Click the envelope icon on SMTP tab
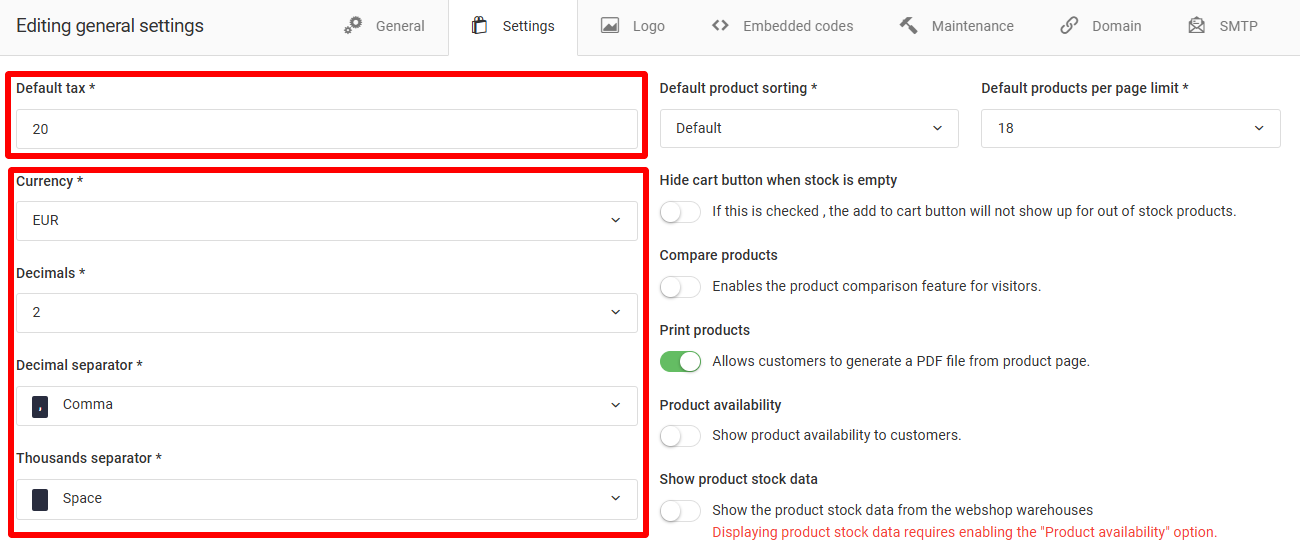Viewport: 1300px width, 552px height. pos(1196,26)
